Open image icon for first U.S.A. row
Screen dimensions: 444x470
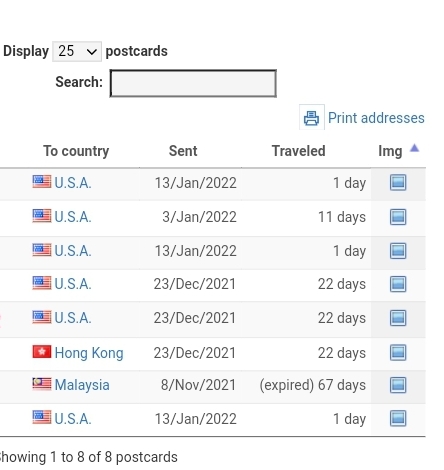[398, 183]
